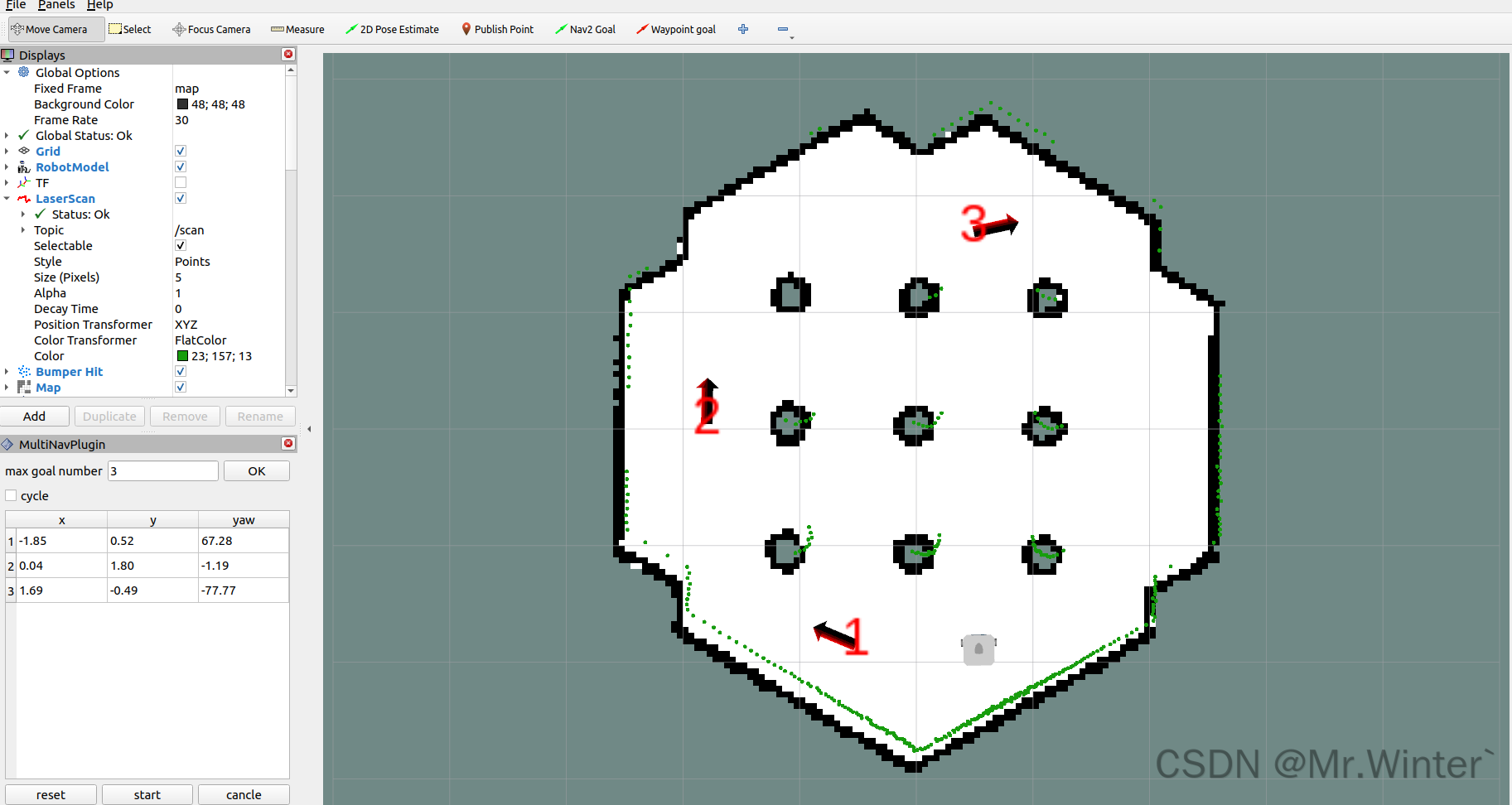
Task: Expand the Grid tree node
Action: (x=7, y=151)
